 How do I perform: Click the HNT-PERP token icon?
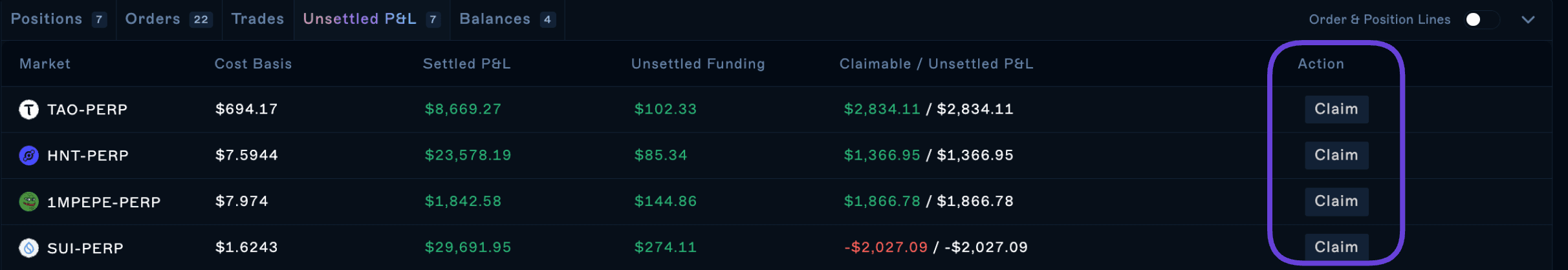point(28,156)
